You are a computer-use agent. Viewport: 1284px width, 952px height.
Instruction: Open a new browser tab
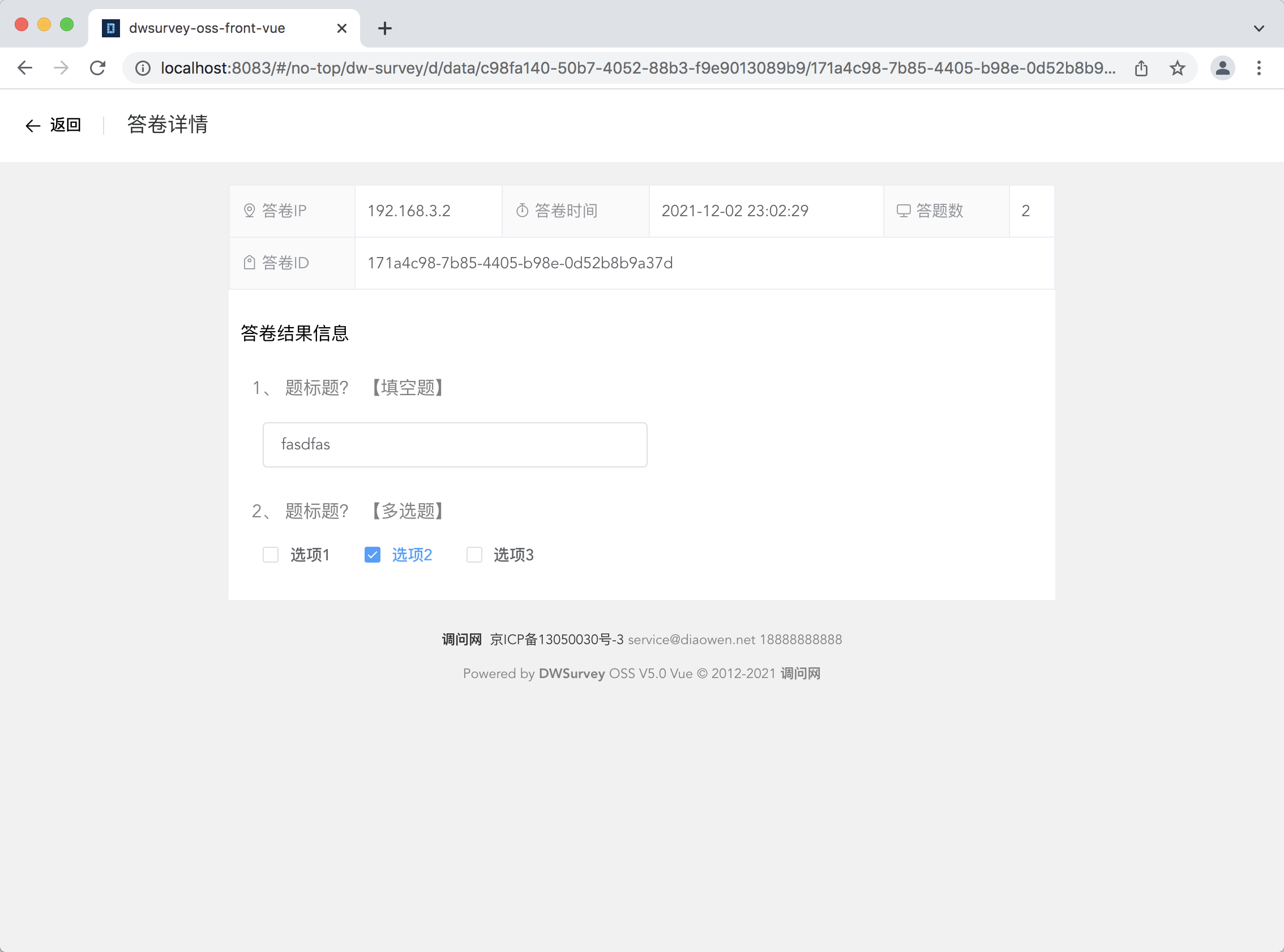click(x=385, y=28)
